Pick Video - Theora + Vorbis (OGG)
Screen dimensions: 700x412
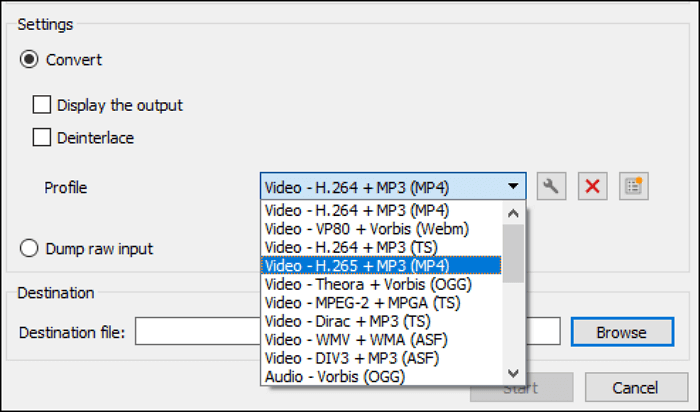(x=380, y=284)
